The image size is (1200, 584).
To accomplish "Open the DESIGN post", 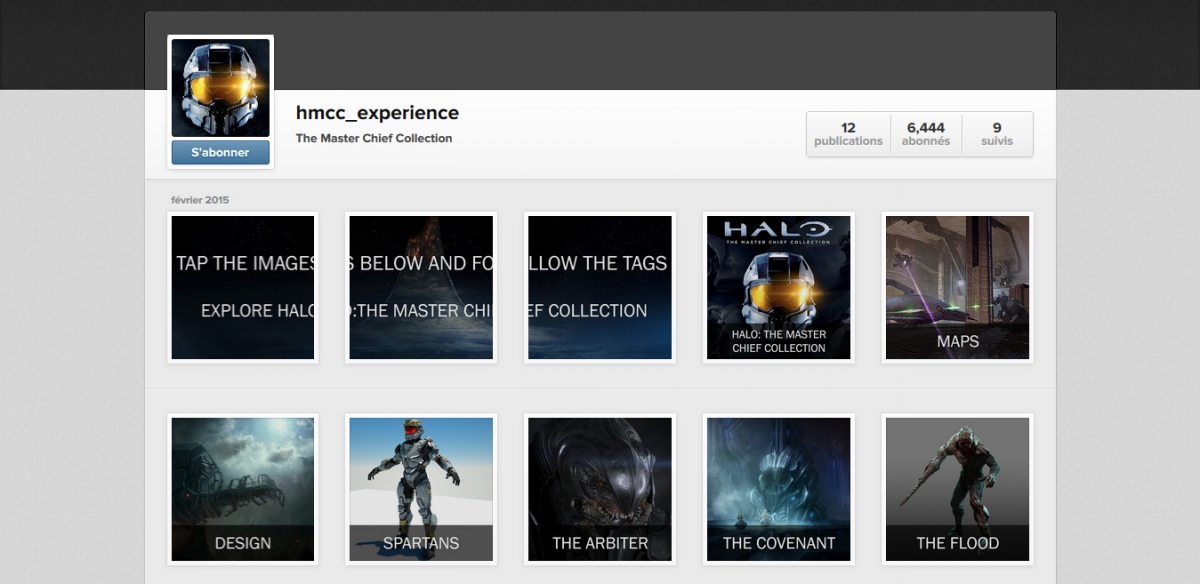I will pyautogui.click(x=243, y=489).
